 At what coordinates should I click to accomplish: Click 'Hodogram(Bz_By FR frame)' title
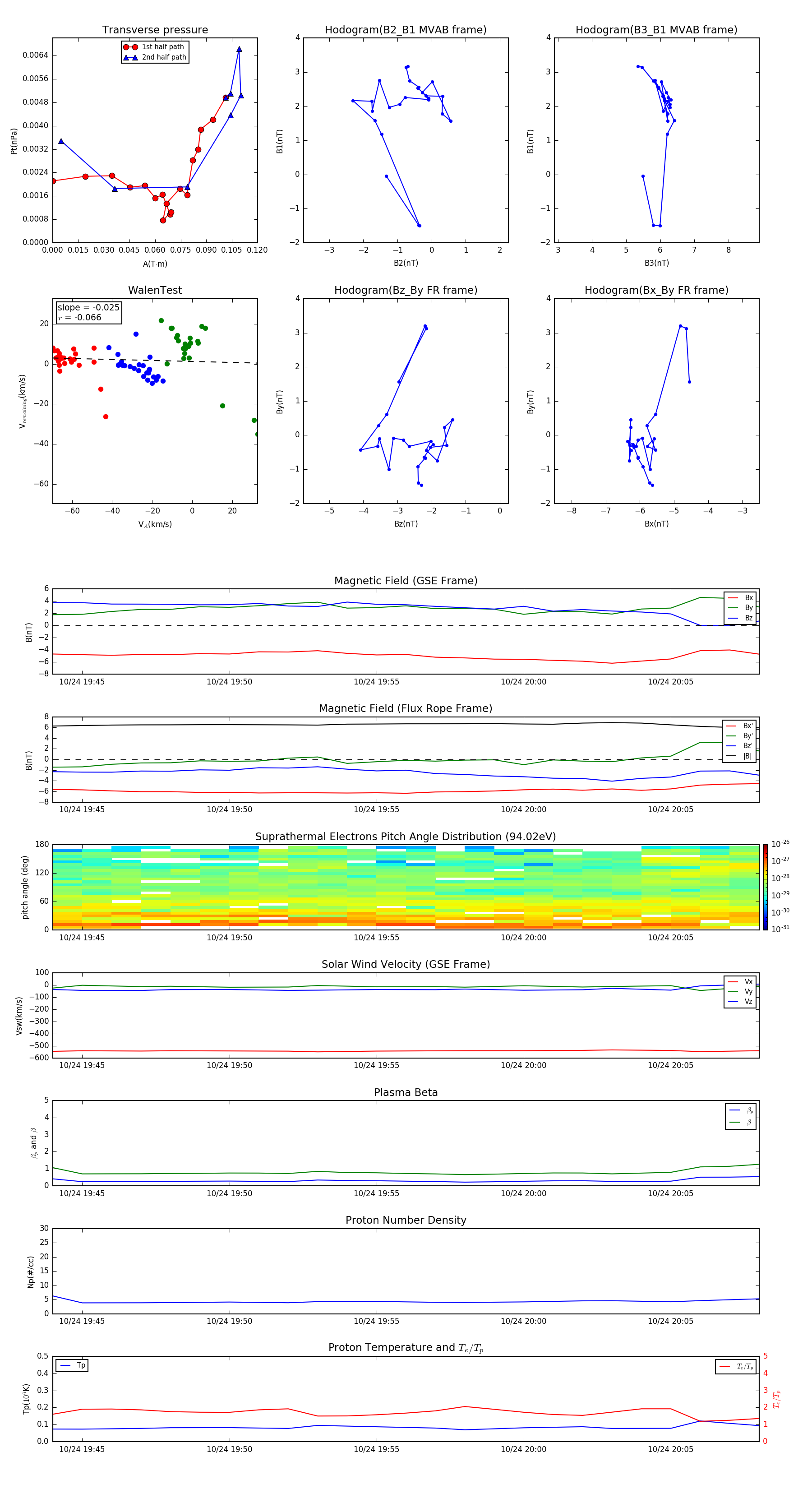(x=406, y=290)
